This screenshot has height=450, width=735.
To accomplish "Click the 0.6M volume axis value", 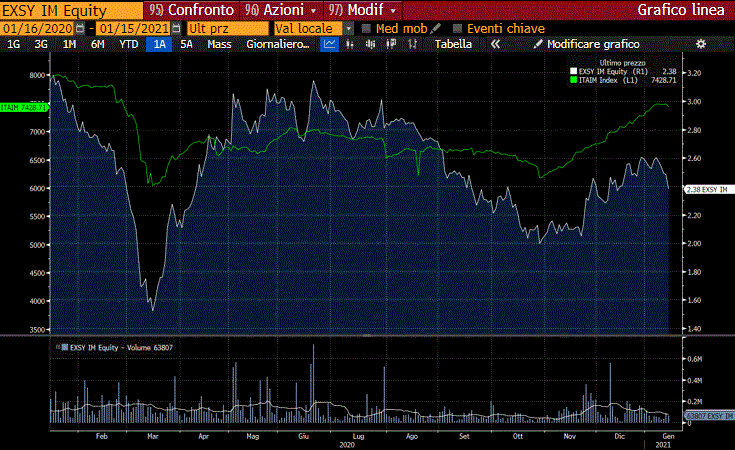I will coord(695,359).
